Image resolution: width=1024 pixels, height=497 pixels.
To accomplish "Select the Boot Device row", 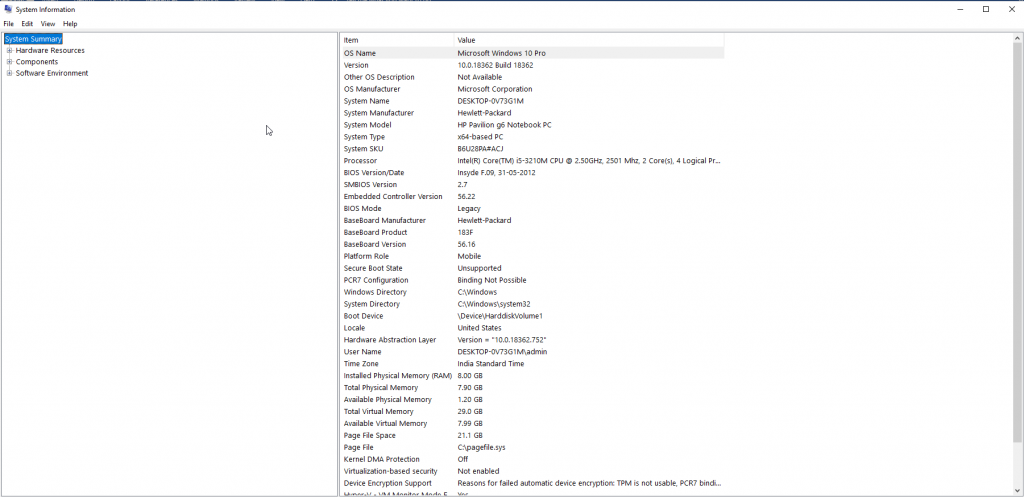I will [x=532, y=316].
